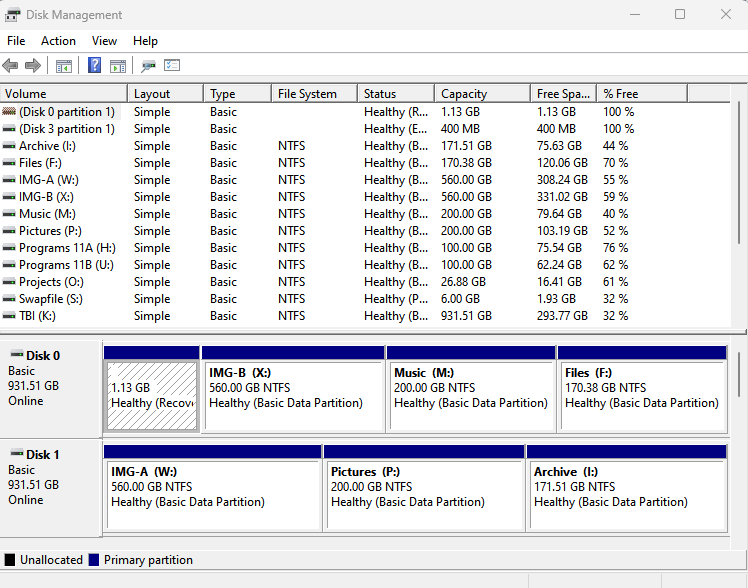Open the Action menu
Screen dimensions: 748x588
[58, 41]
